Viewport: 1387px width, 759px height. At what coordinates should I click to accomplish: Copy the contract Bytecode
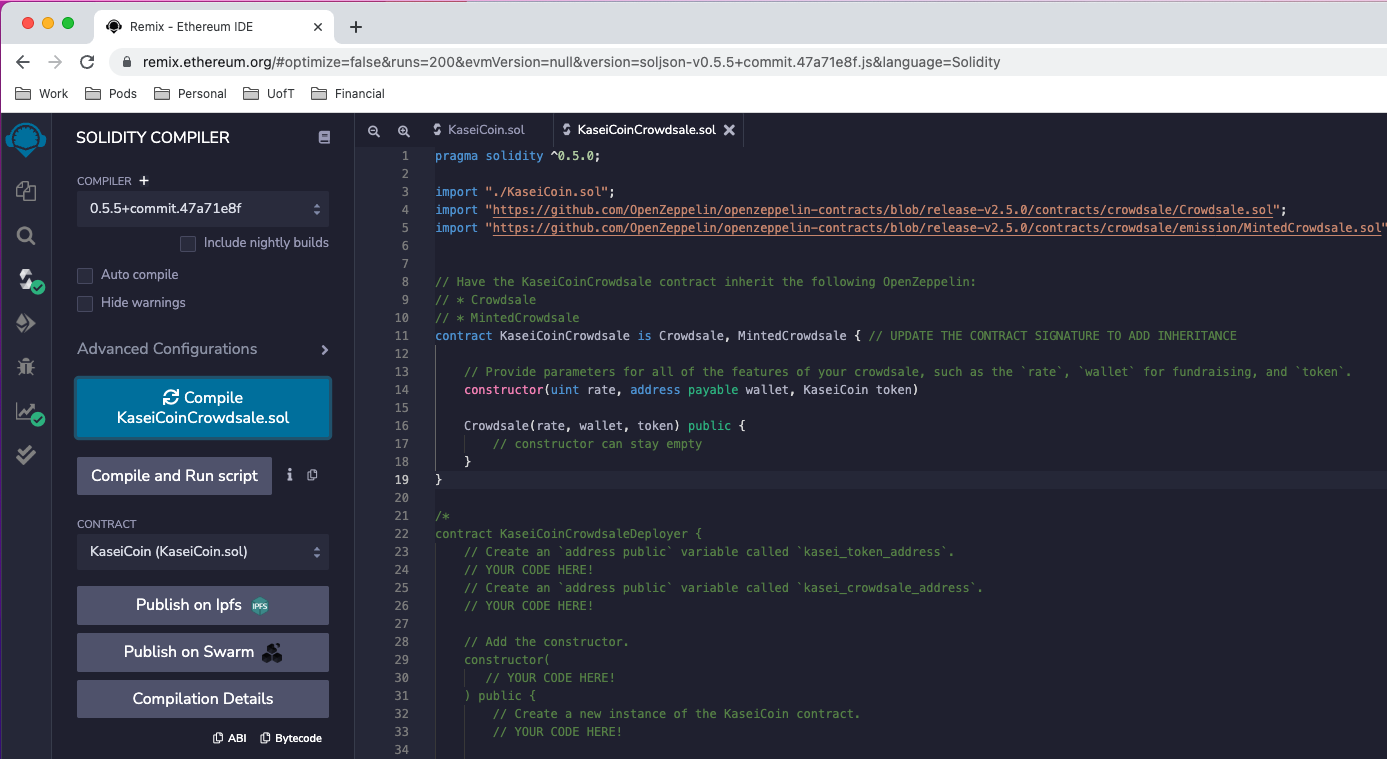point(290,737)
